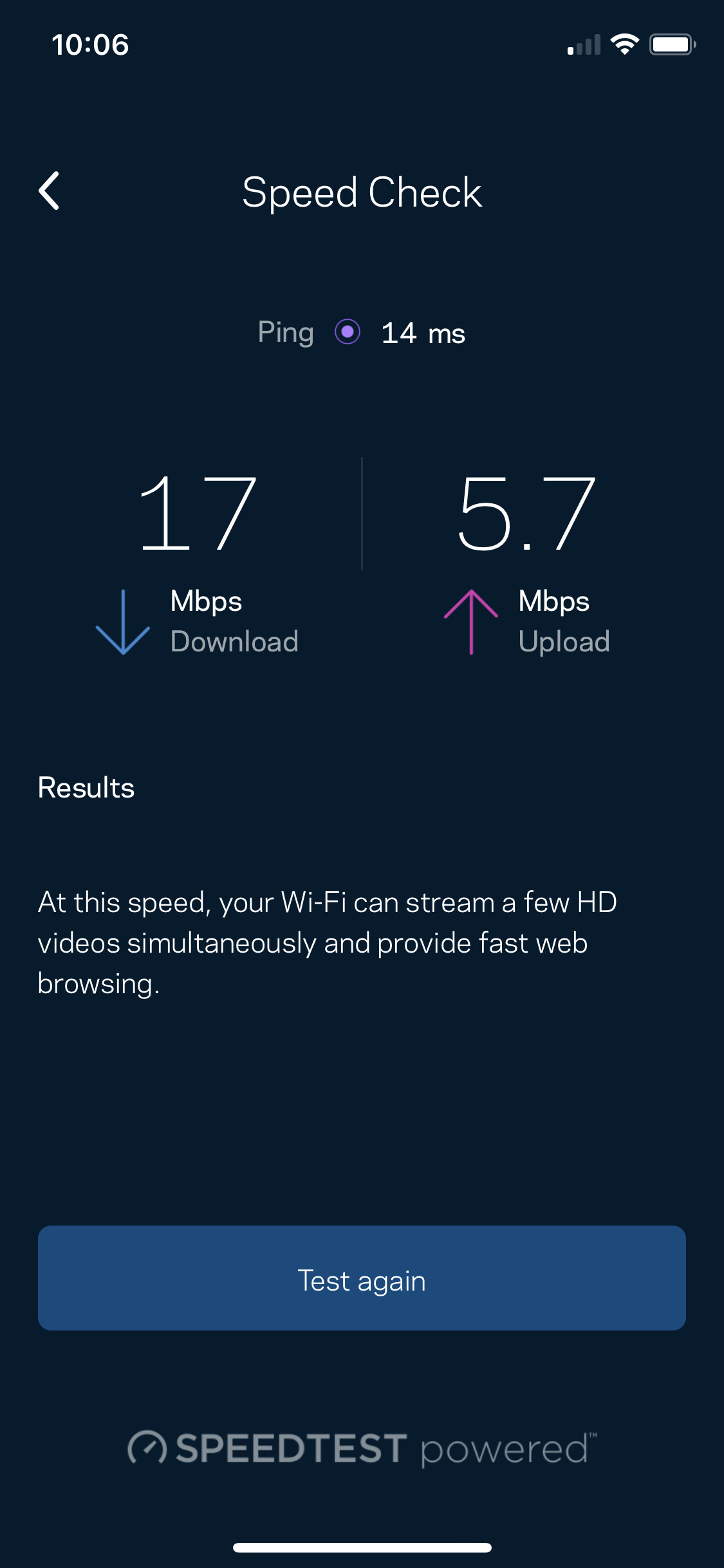
Task: Tap the Wi-Fi status bar icon
Action: [x=624, y=44]
